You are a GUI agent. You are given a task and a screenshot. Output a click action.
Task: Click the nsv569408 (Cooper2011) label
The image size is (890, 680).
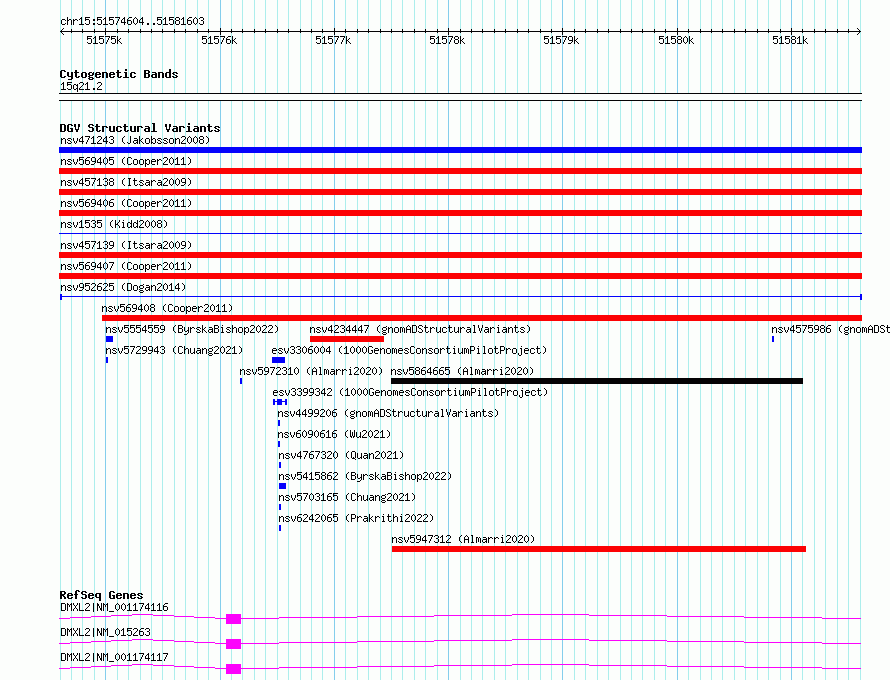167,308
